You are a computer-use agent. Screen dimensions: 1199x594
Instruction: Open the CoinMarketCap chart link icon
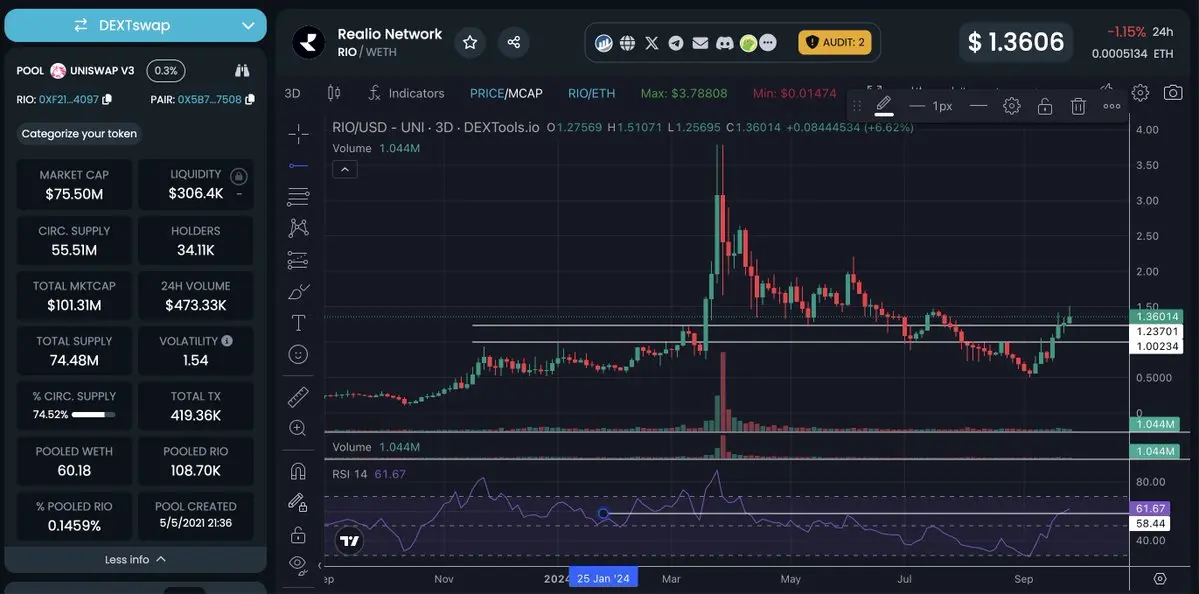pyautogui.click(x=604, y=43)
